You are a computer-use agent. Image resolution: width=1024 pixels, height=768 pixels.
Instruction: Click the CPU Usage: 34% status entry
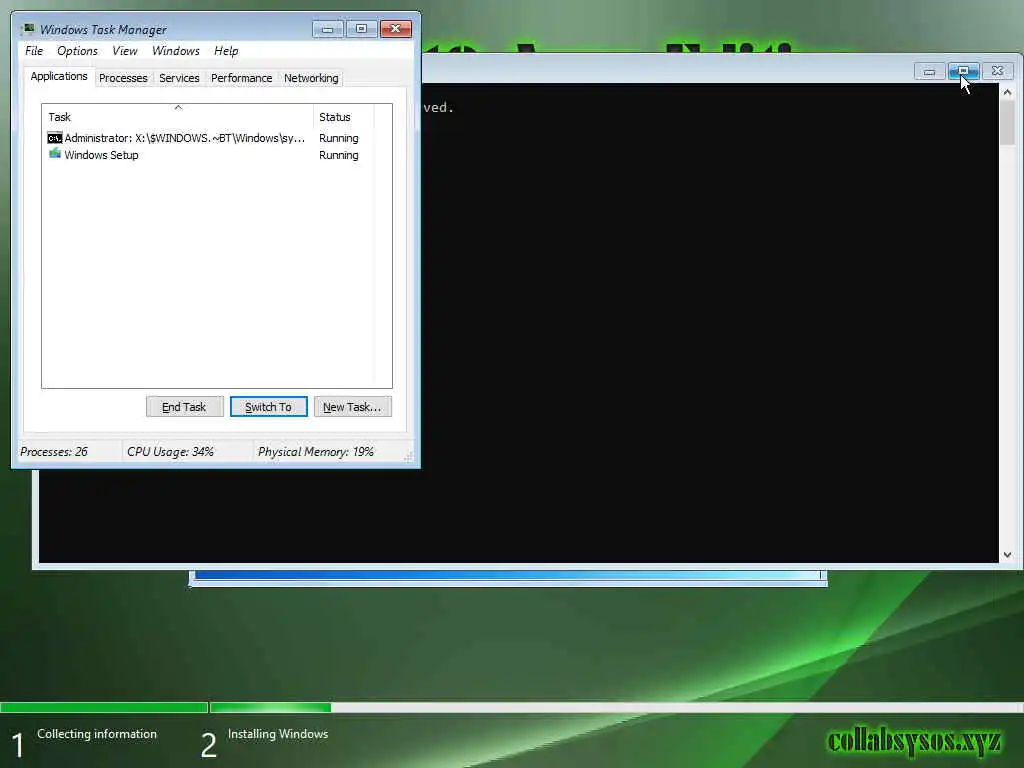point(170,452)
